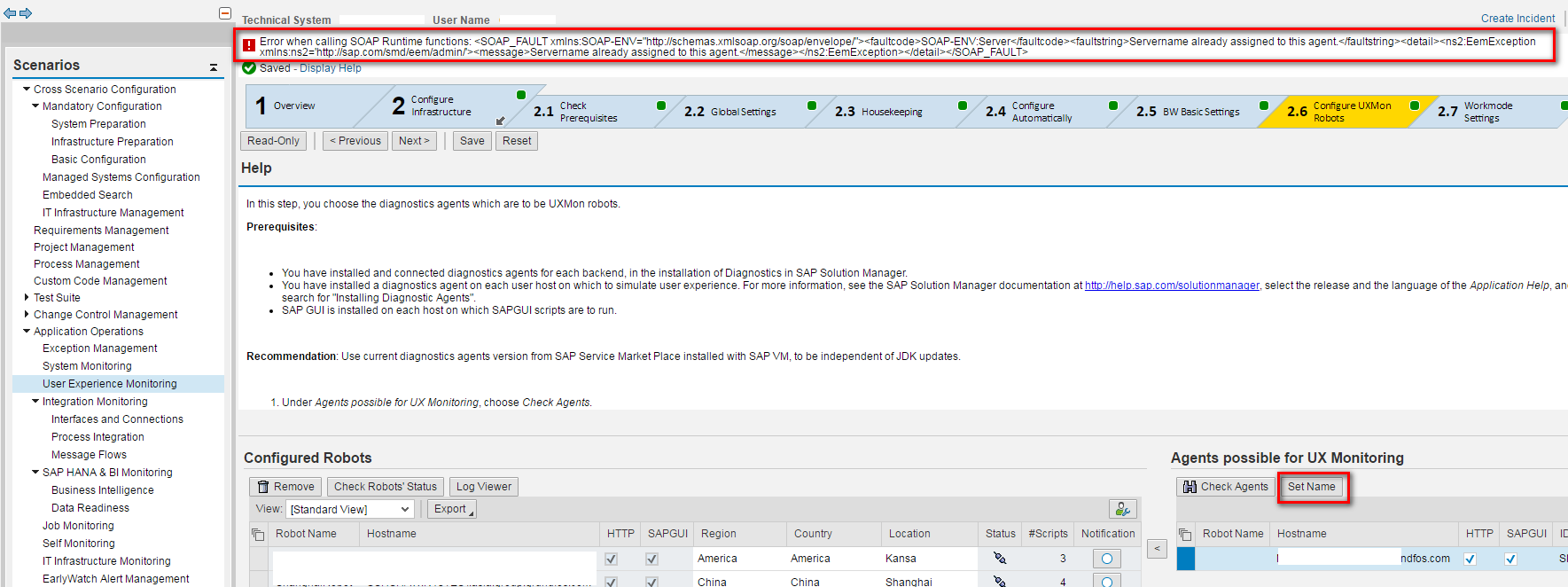This screenshot has width=1568, height=587.
Task: Click the move-left arrow button between tables
Action: tap(1157, 549)
